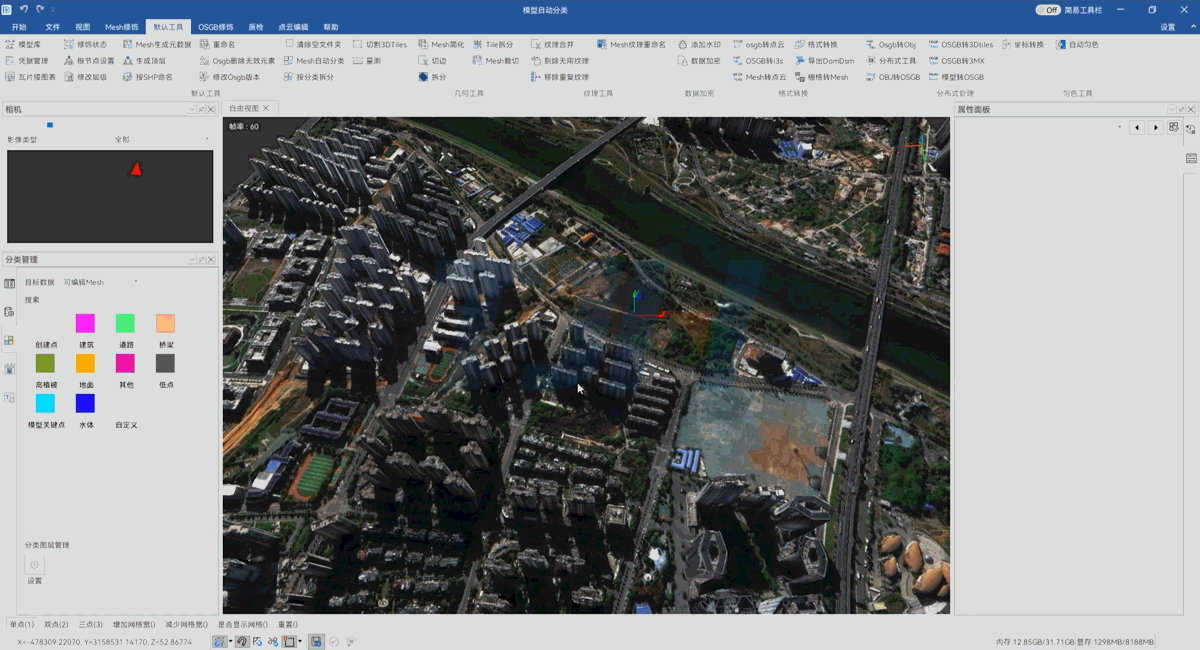Viewport: 1200px width, 650px height.
Task: Click 增加网格宽 in the bottom bar
Action: [x=133, y=624]
